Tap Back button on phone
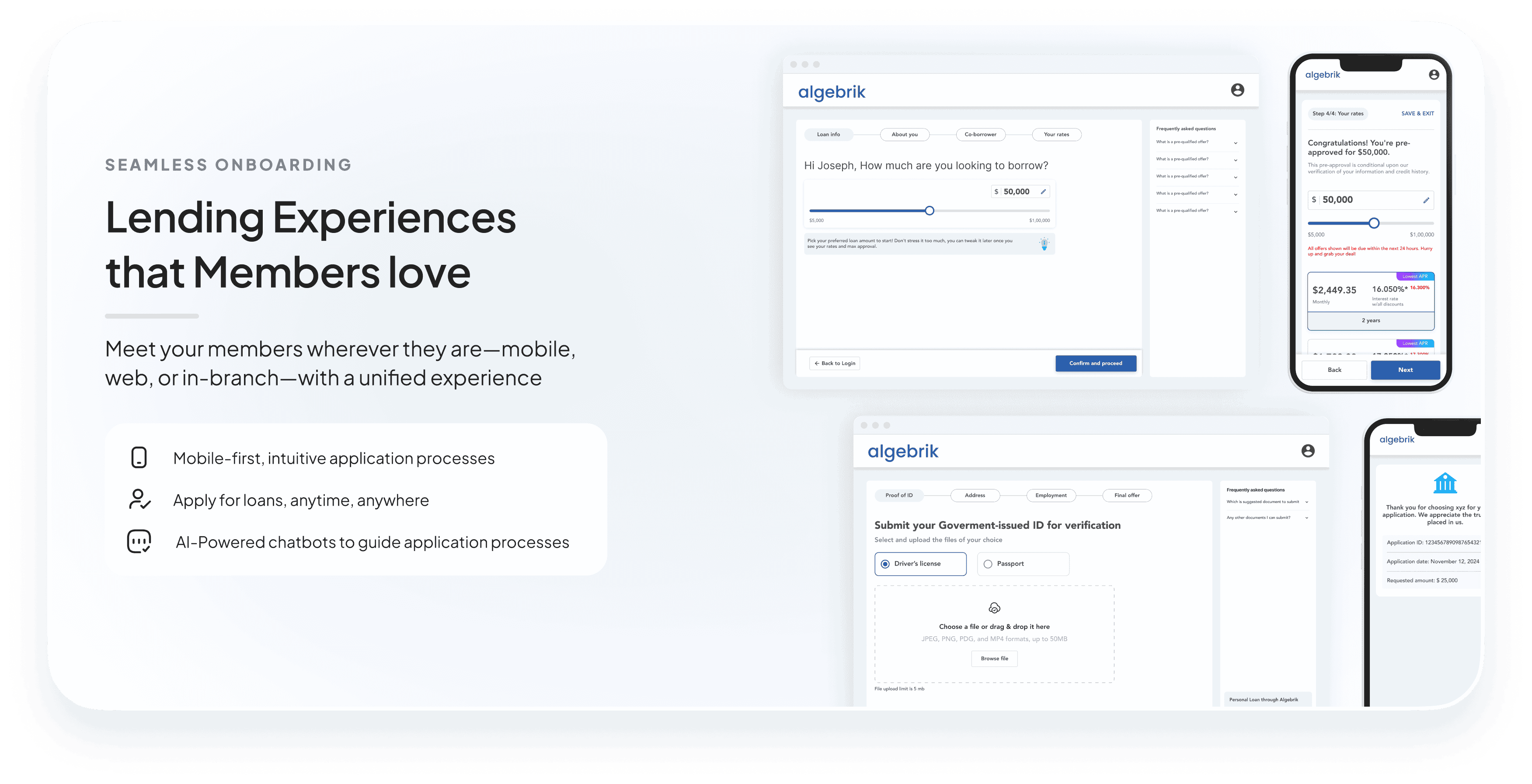This screenshot has height=784, width=1532. 1334,370
